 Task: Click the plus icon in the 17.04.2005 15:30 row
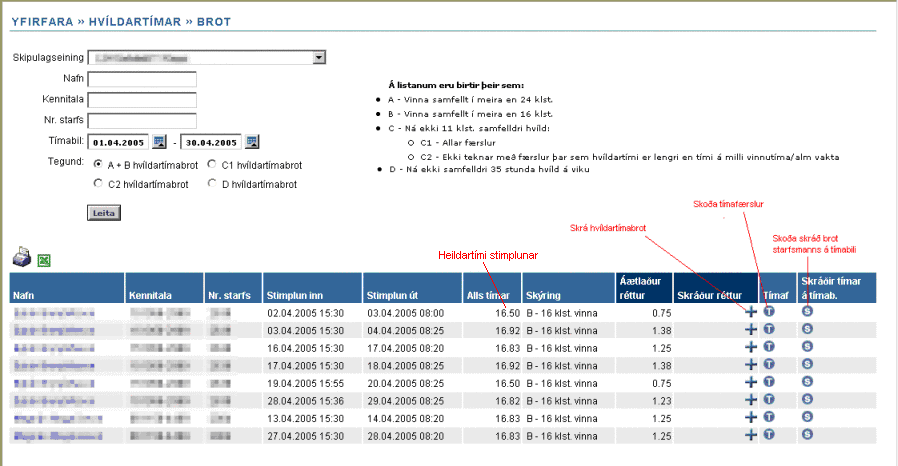(x=751, y=364)
